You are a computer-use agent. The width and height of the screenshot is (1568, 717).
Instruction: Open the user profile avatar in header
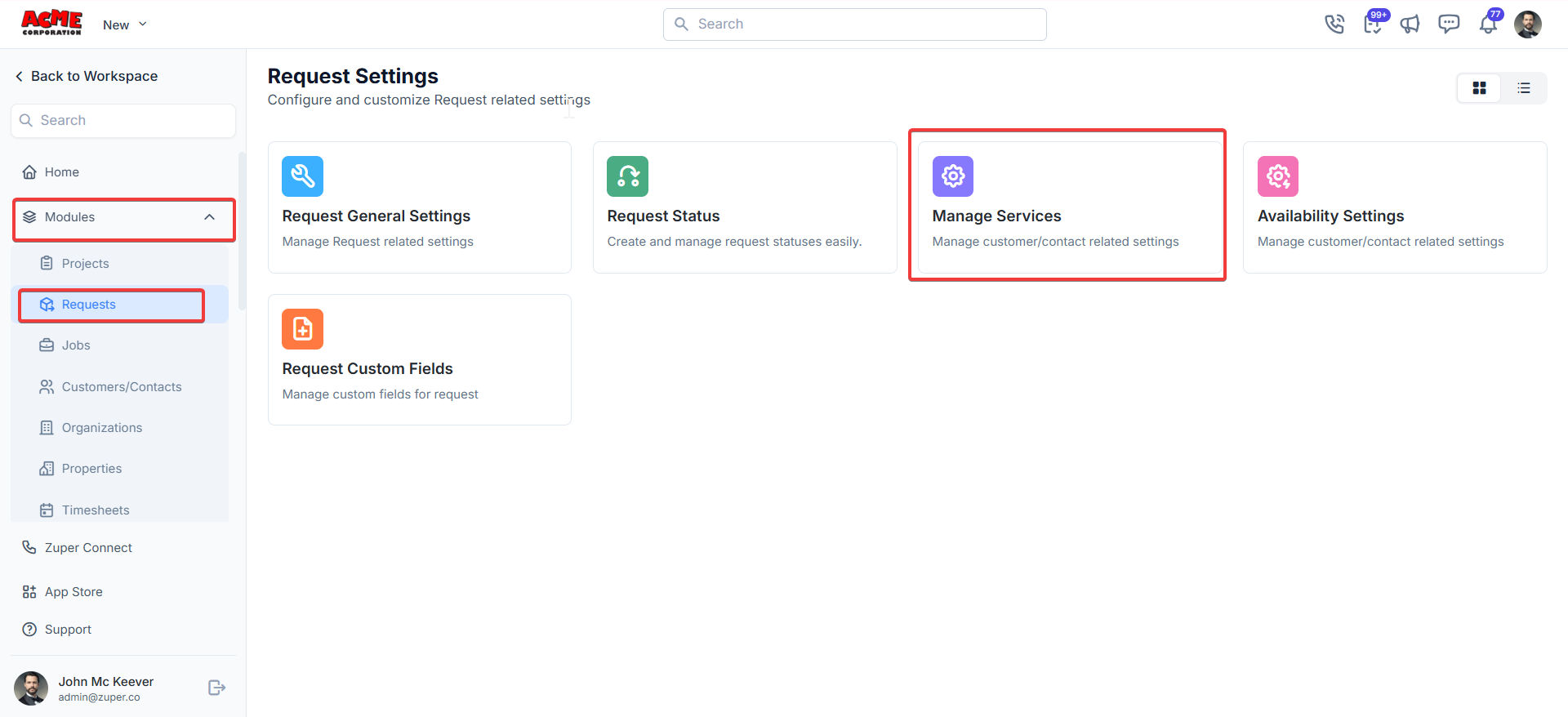click(1527, 24)
